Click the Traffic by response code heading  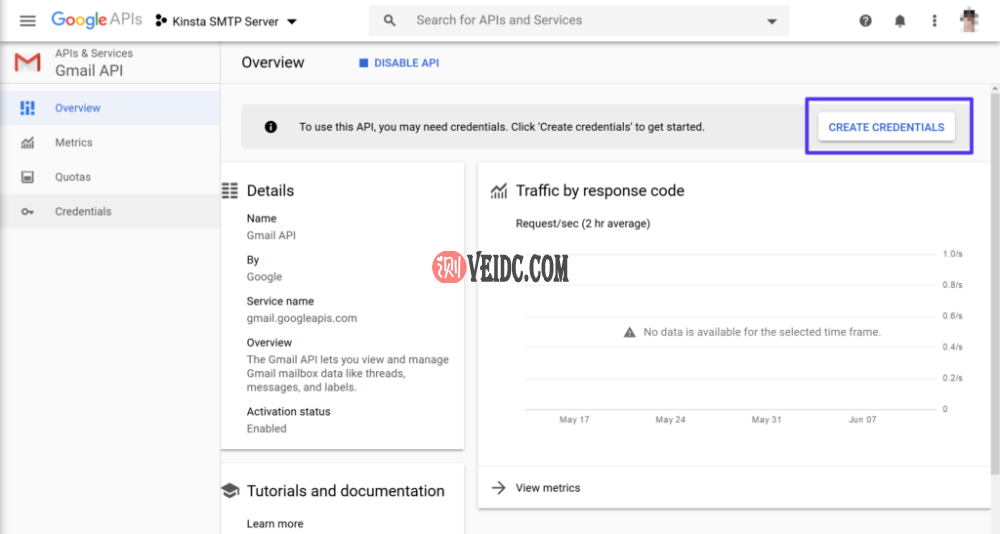tap(600, 190)
